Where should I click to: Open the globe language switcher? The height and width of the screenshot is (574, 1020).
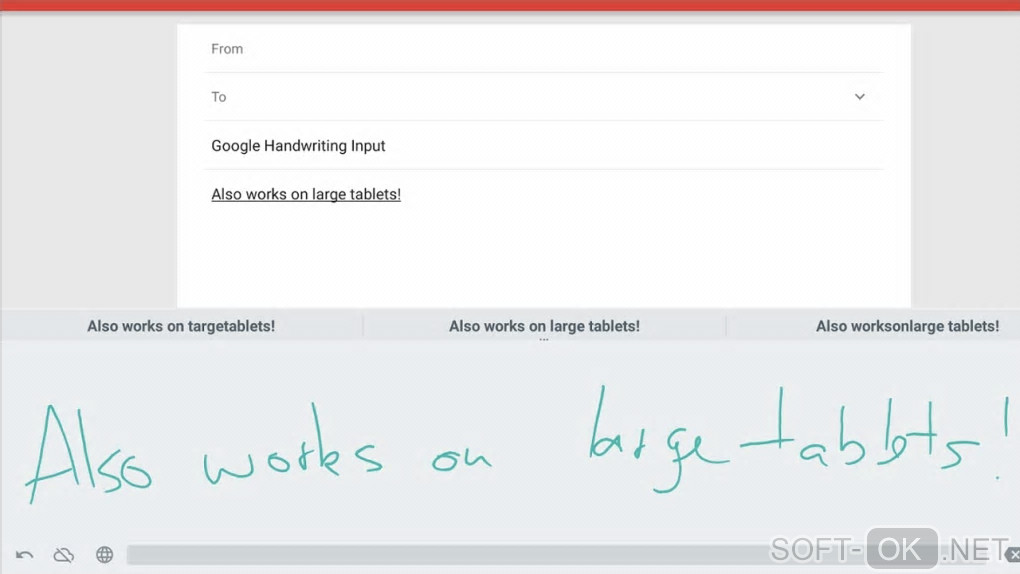click(x=105, y=554)
